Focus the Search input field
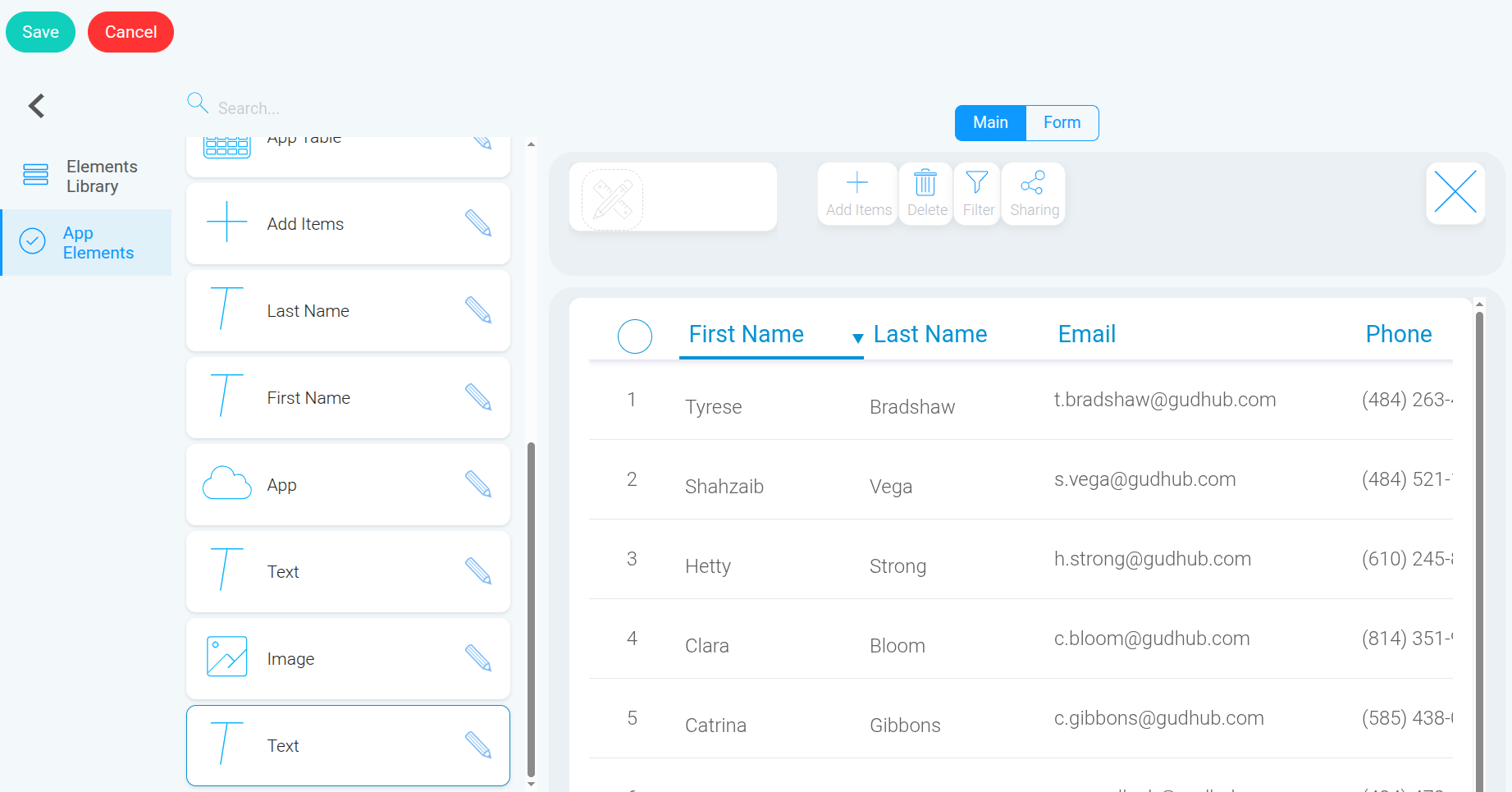Viewport: 1512px width, 792px height. point(361,108)
